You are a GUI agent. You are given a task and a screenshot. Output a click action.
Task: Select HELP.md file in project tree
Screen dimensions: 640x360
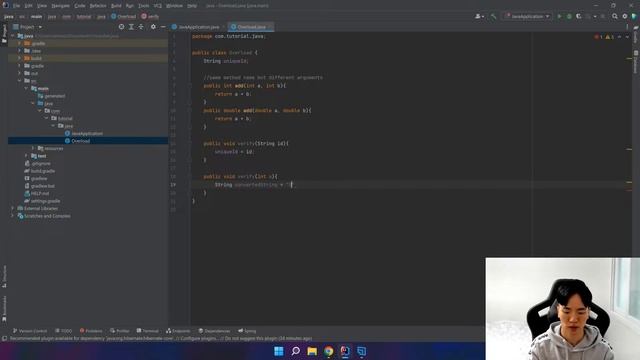[37, 193]
